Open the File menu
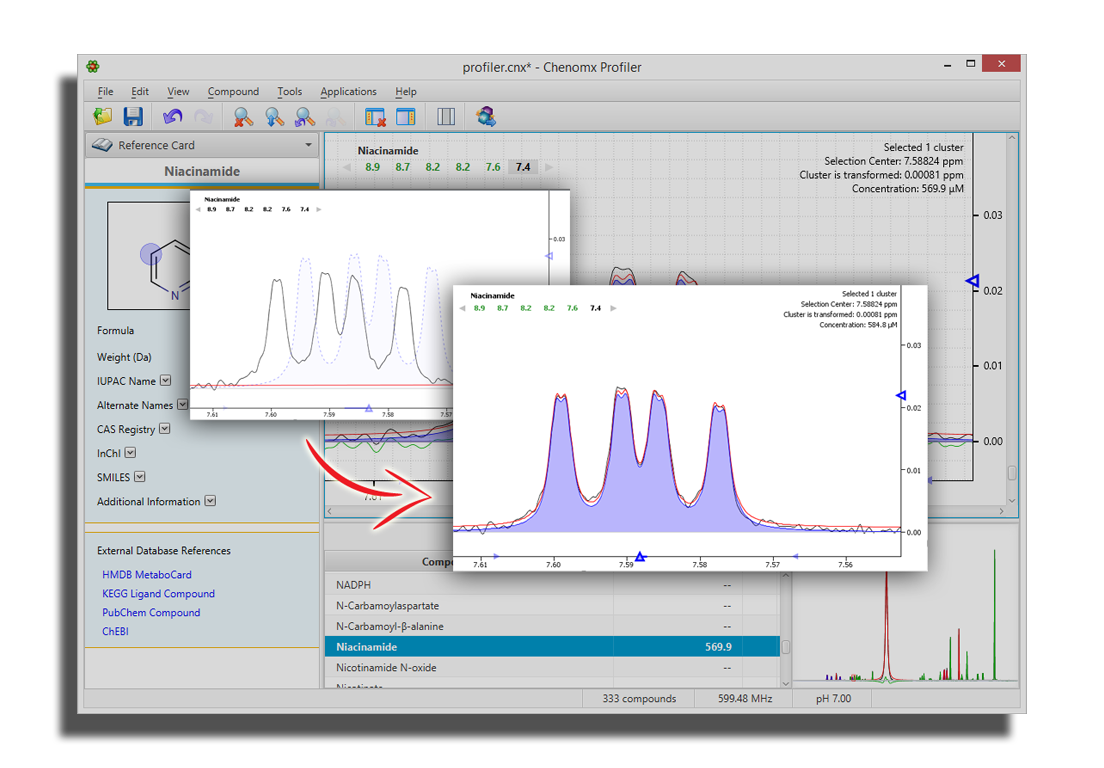Image resolution: width=1104 pixels, height=768 pixels. (x=106, y=92)
